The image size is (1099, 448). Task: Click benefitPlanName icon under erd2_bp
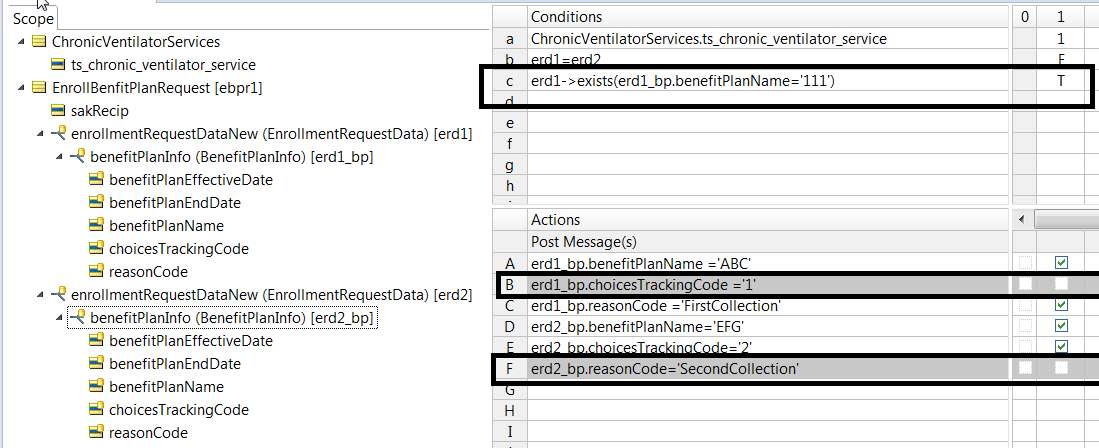pyautogui.click(x=96, y=387)
